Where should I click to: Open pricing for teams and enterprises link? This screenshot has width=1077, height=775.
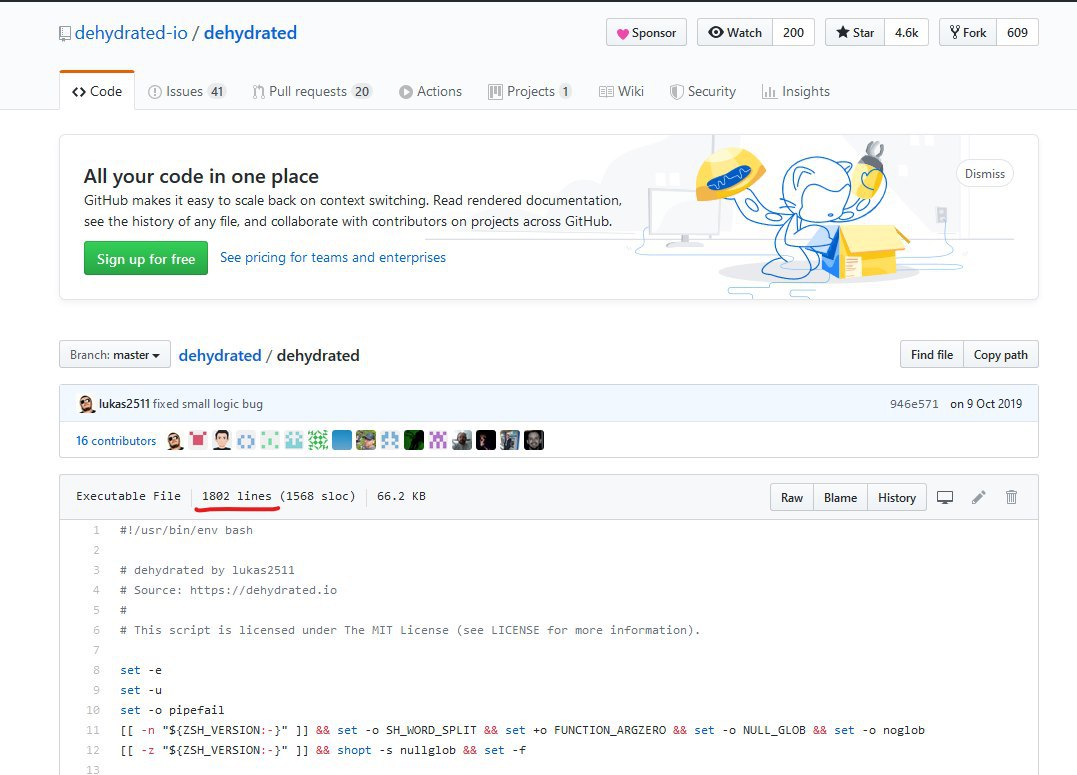332,257
